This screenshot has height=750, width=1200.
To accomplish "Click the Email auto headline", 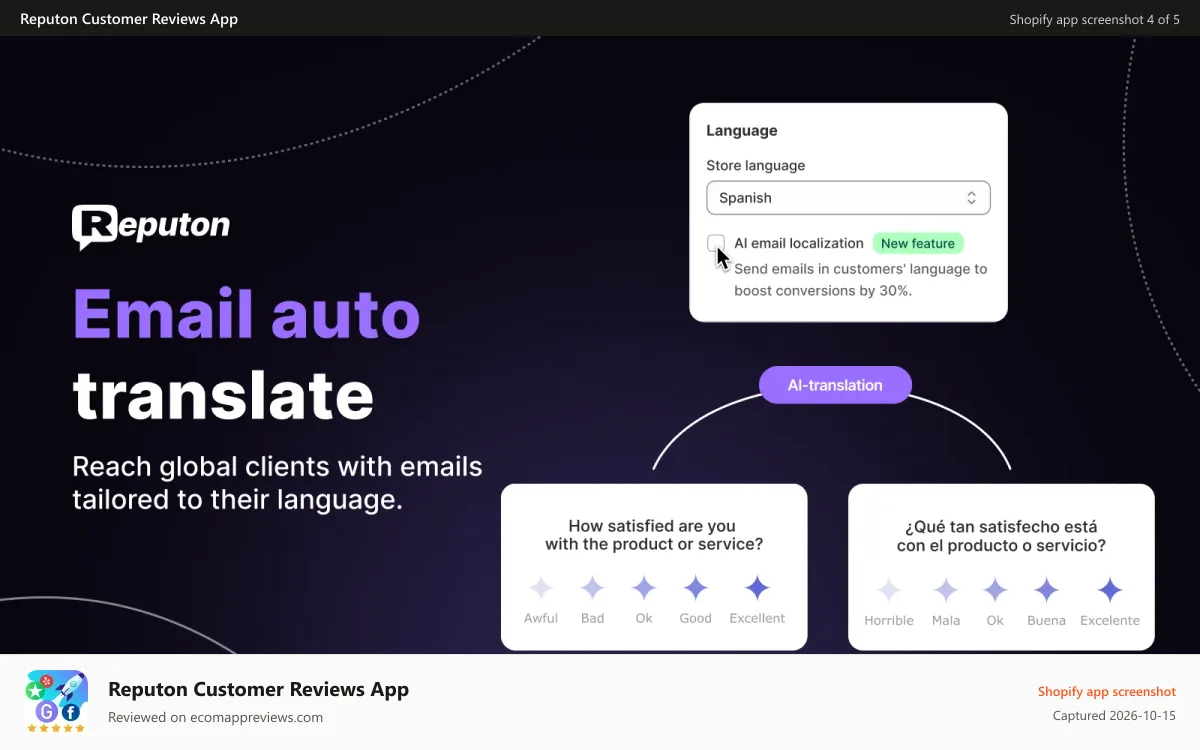I will 246,313.
